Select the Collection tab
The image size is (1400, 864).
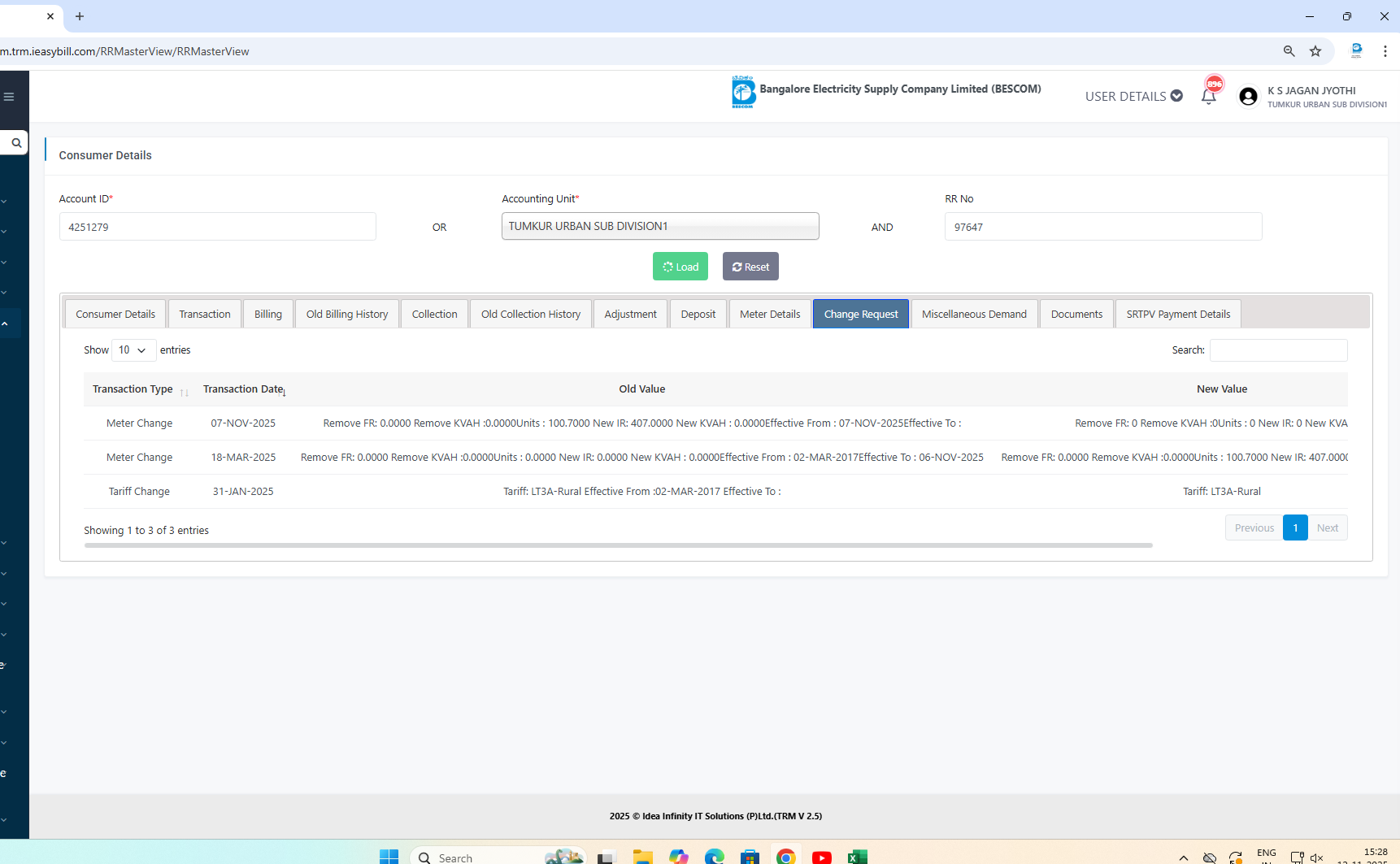click(435, 315)
